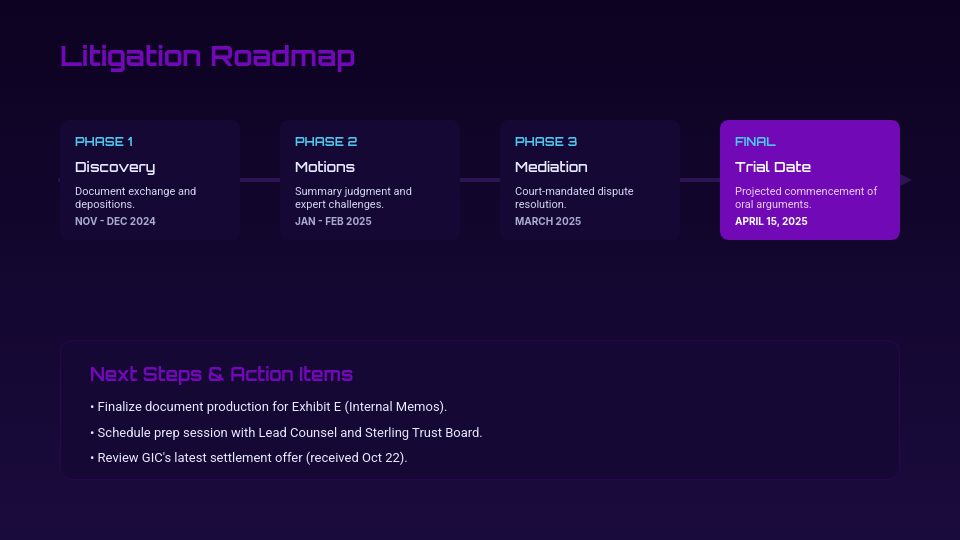Select the JAN - FEB 2025 date
The image size is (960, 540).
pos(333,221)
